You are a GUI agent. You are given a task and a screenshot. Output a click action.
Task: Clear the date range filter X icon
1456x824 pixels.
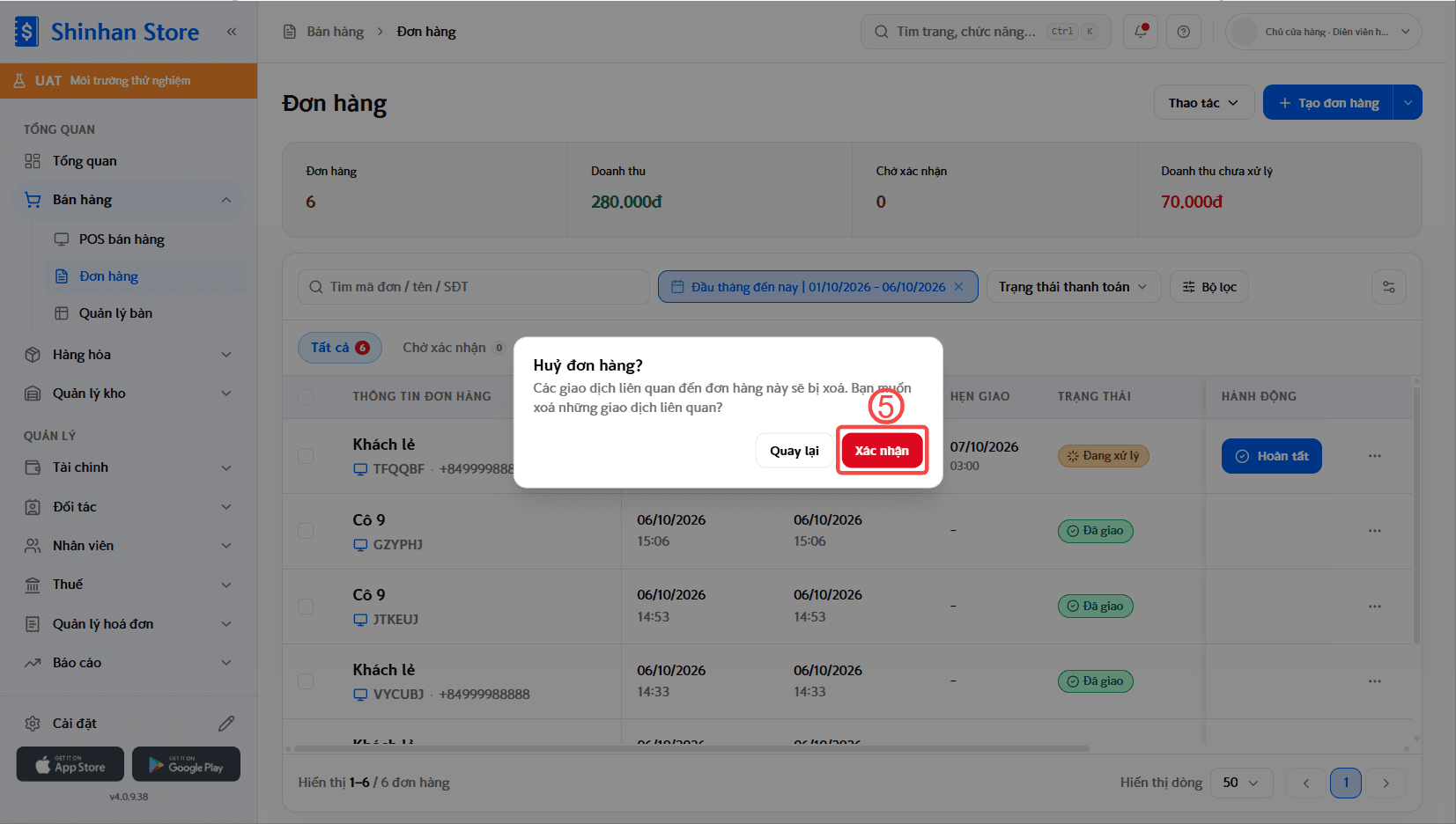point(959,287)
